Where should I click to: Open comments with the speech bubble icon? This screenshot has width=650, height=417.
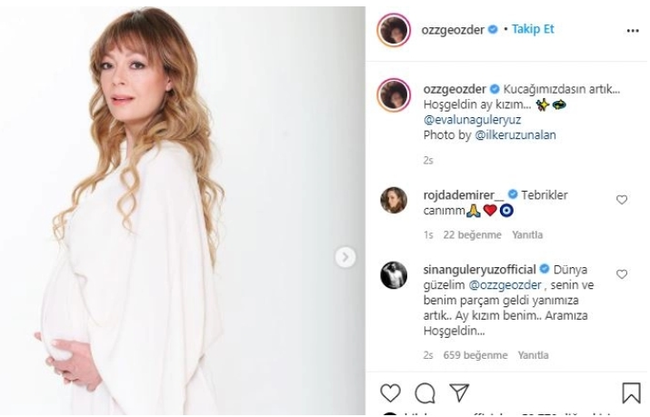pyautogui.click(x=424, y=393)
